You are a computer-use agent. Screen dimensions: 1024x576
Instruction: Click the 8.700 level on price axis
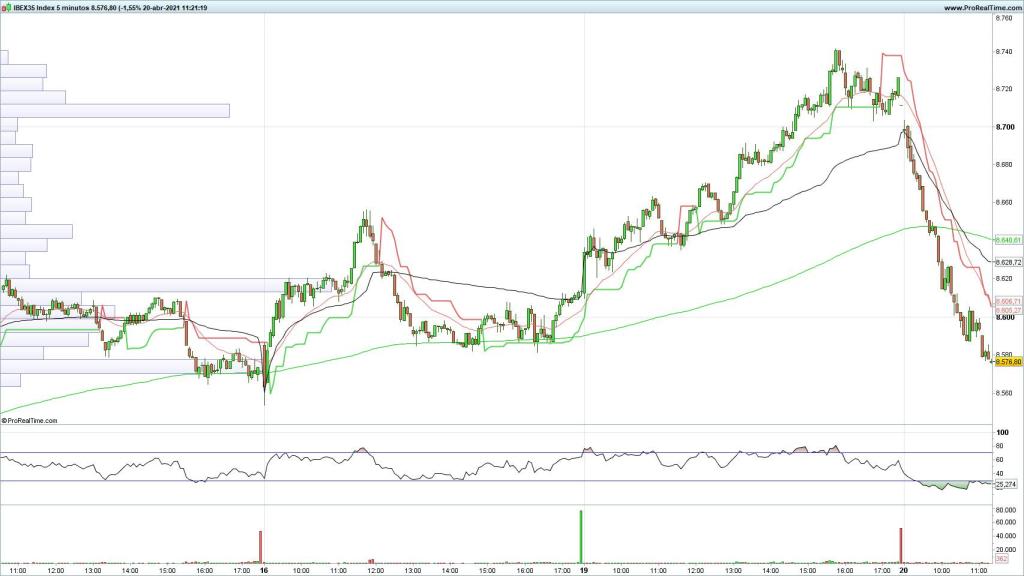click(1005, 127)
